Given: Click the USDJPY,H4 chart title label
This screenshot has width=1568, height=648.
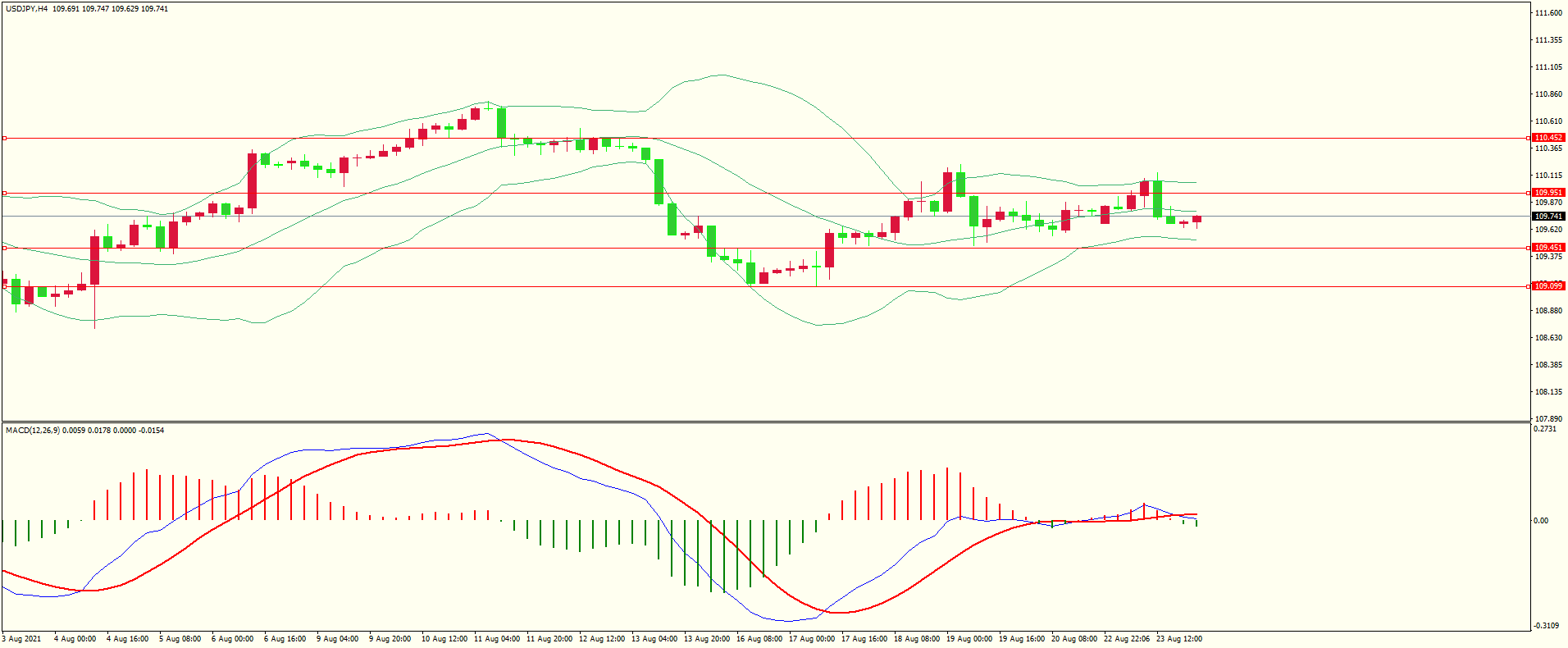Looking at the screenshot, I should tap(26, 9).
